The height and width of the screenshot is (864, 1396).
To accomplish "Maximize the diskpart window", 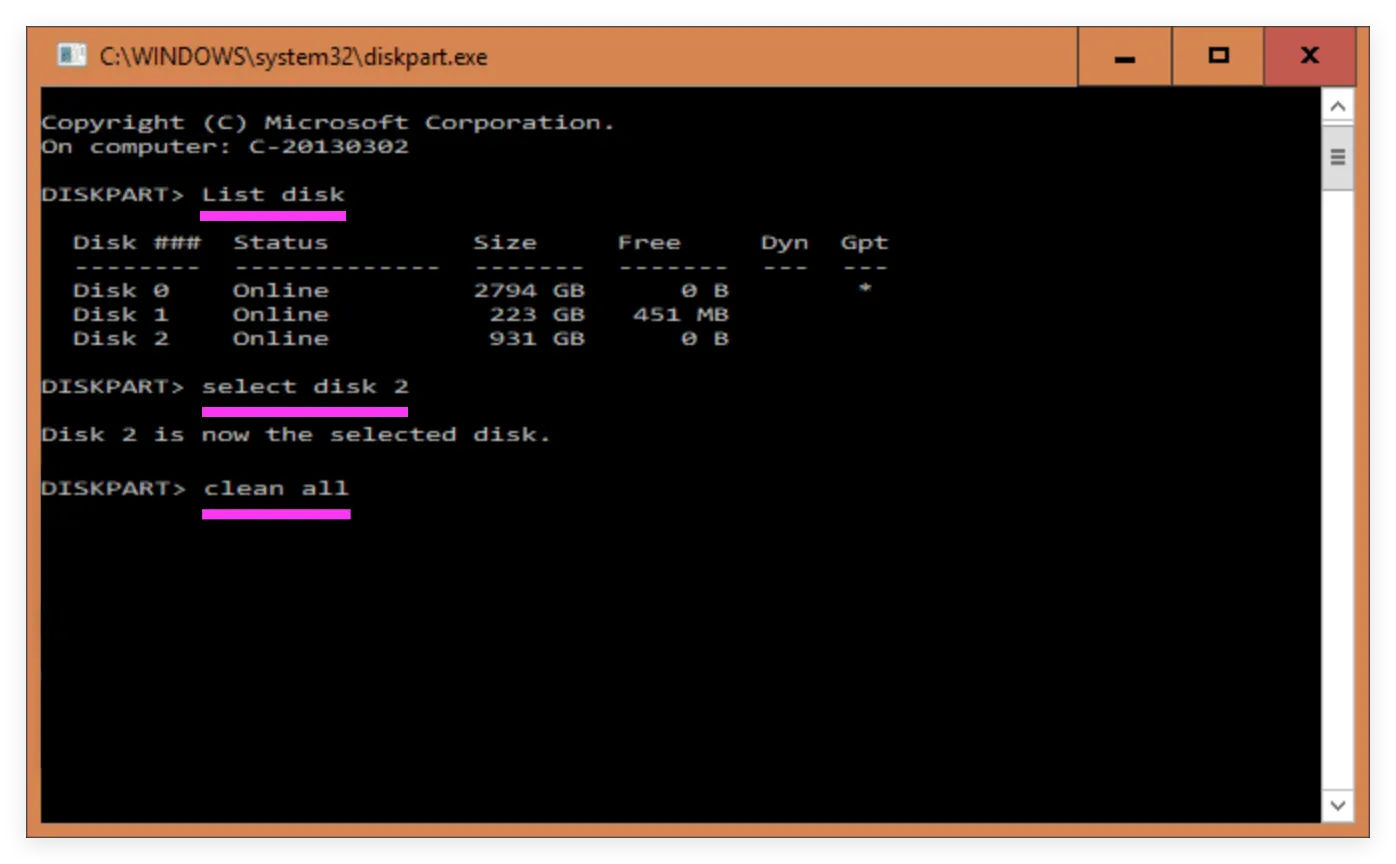I will 1218,57.
